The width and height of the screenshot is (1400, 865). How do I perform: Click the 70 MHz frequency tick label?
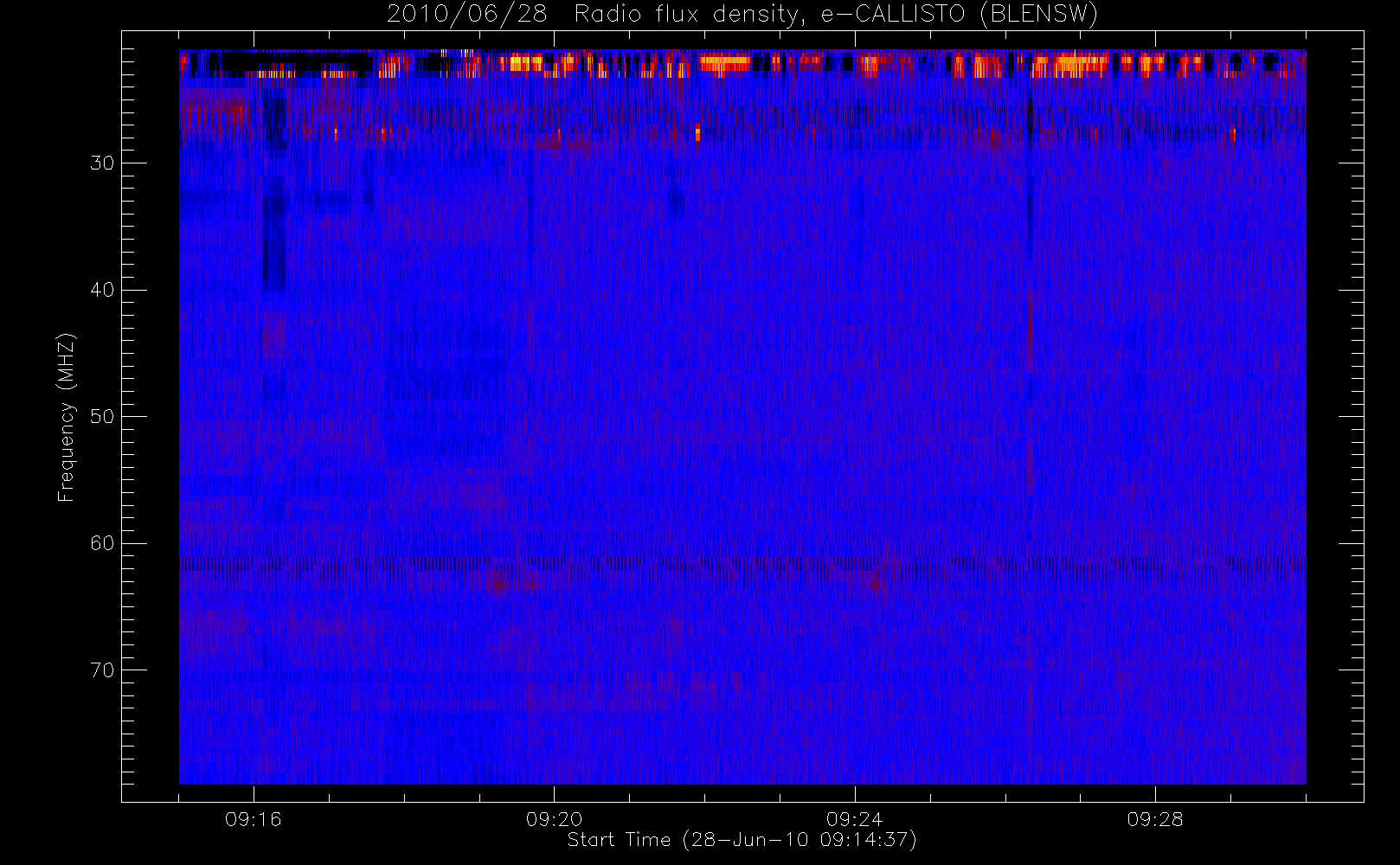[102, 670]
